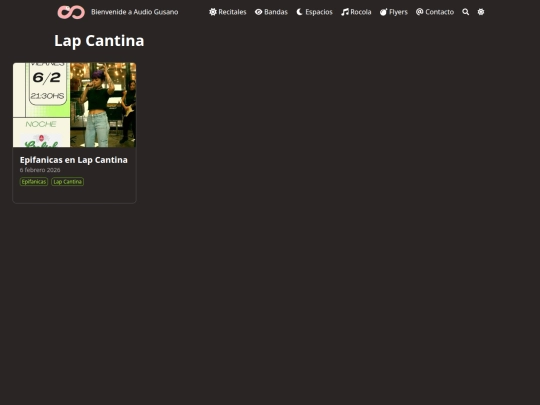Open the Contacto page
Image resolution: width=540 pixels, height=405 pixels.
click(435, 12)
